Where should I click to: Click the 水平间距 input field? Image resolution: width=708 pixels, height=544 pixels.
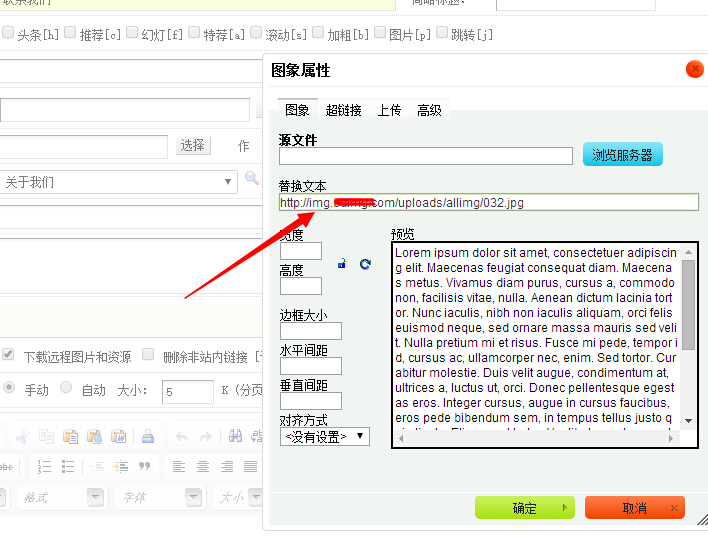311,366
